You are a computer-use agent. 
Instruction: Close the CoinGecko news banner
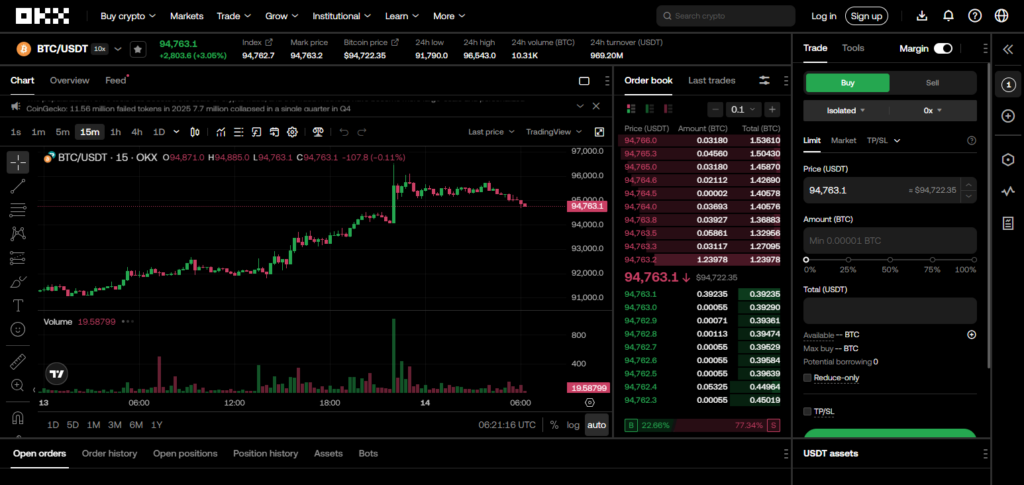tap(596, 106)
